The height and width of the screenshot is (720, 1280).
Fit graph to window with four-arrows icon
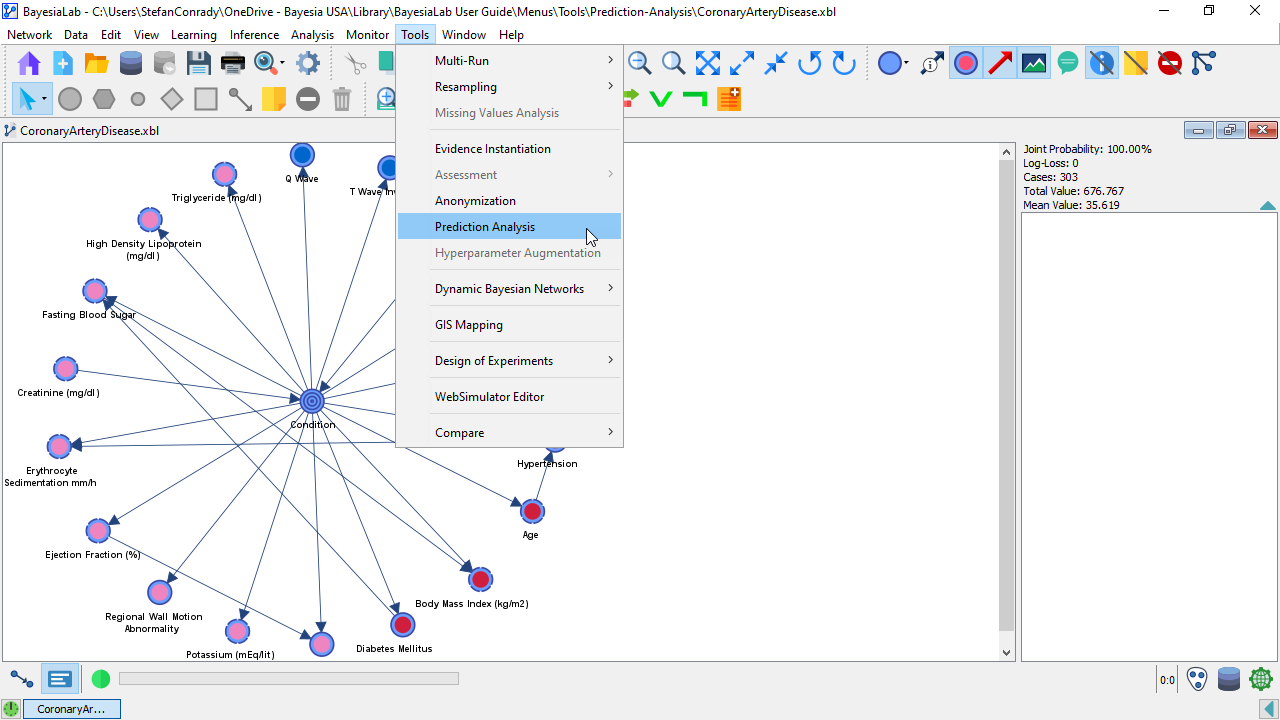(x=708, y=64)
